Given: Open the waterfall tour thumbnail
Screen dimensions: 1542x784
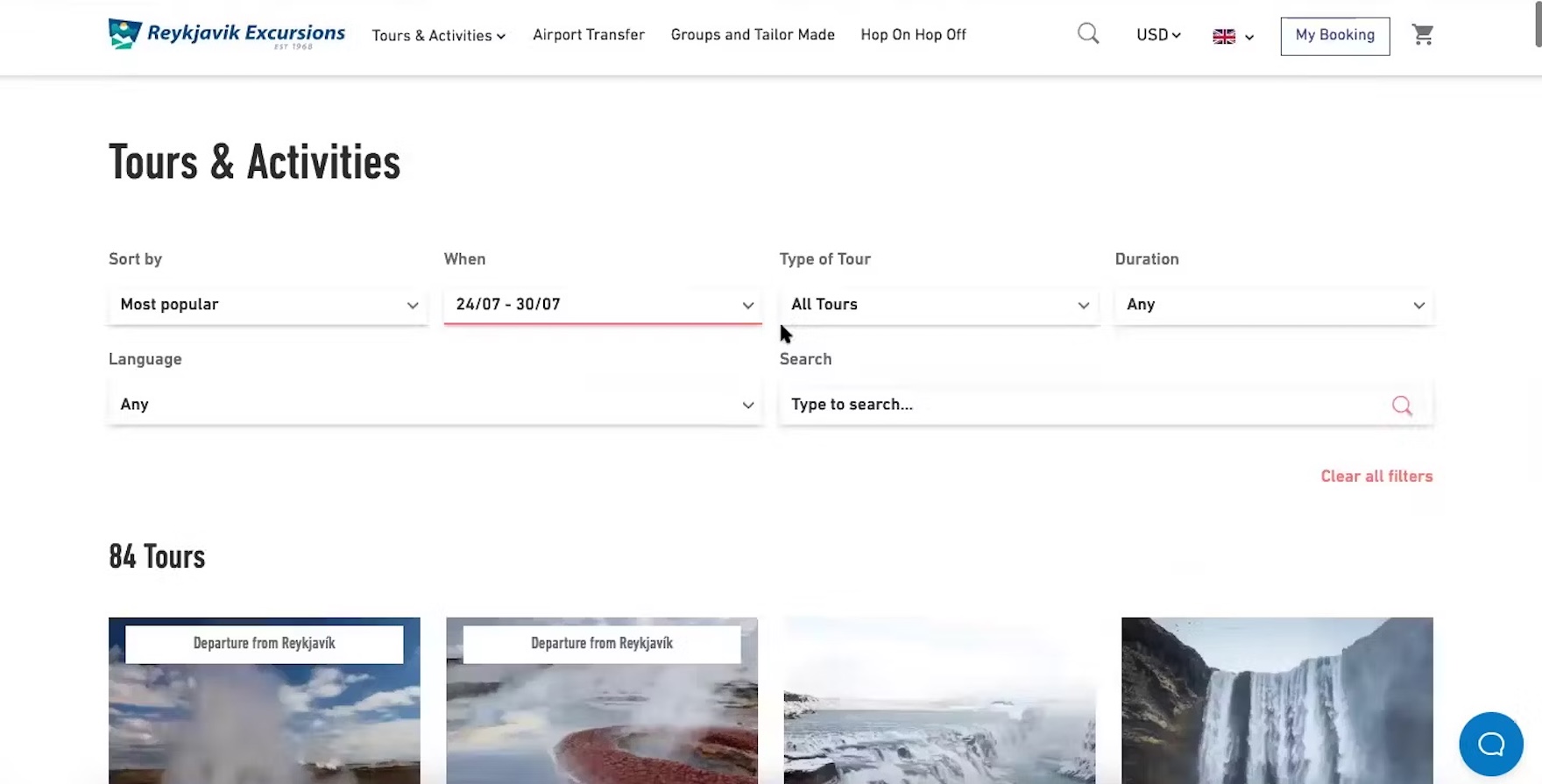Looking at the screenshot, I should pos(1277,700).
